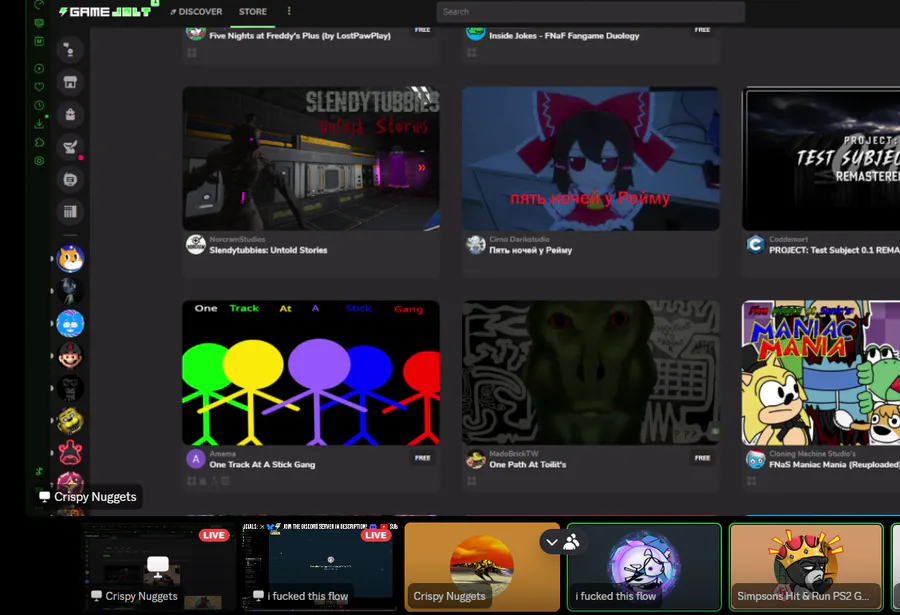Screen dimensions: 900x615
Task: Click Crispy Nuggets stream name overlay label
Action: pyautogui.click(x=88, y=497)
